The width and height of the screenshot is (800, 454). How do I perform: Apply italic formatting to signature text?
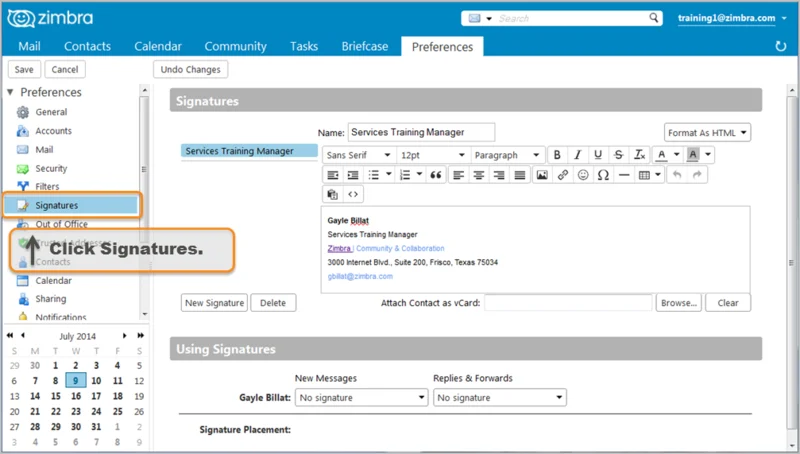pyautogui.click(x=578, y=155)
